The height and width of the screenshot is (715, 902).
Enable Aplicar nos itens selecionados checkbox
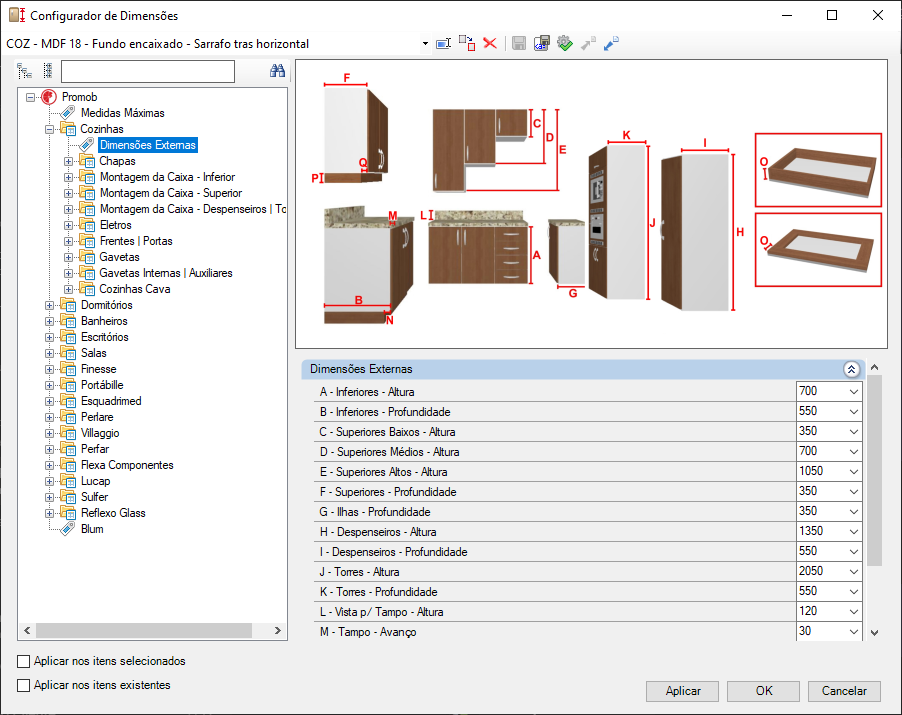[24, 662]
